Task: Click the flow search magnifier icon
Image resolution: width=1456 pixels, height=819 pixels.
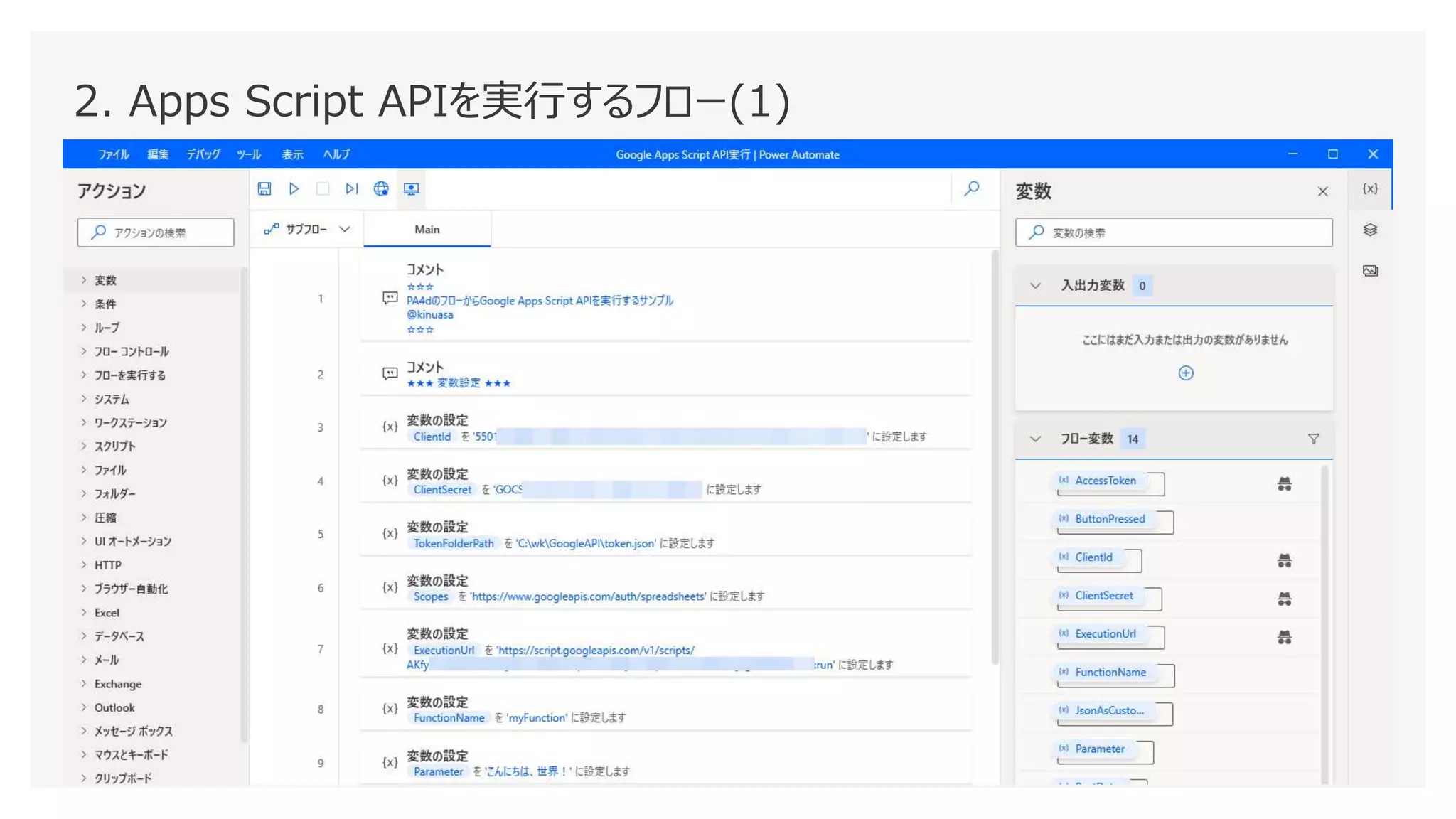Action: 971,188
